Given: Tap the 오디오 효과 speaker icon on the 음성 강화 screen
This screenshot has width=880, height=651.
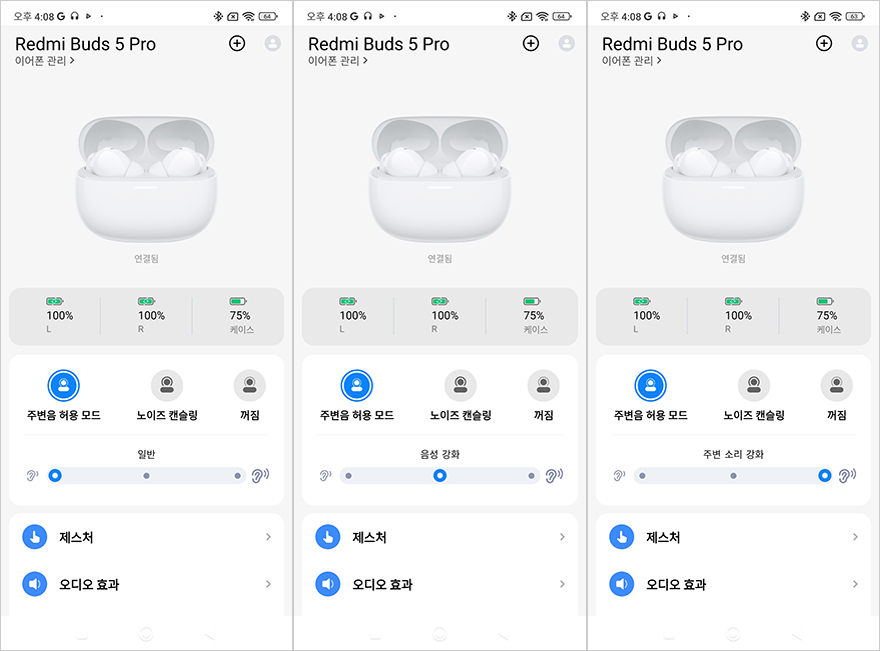Looking at the screenshot, I should tap(328, 584).
